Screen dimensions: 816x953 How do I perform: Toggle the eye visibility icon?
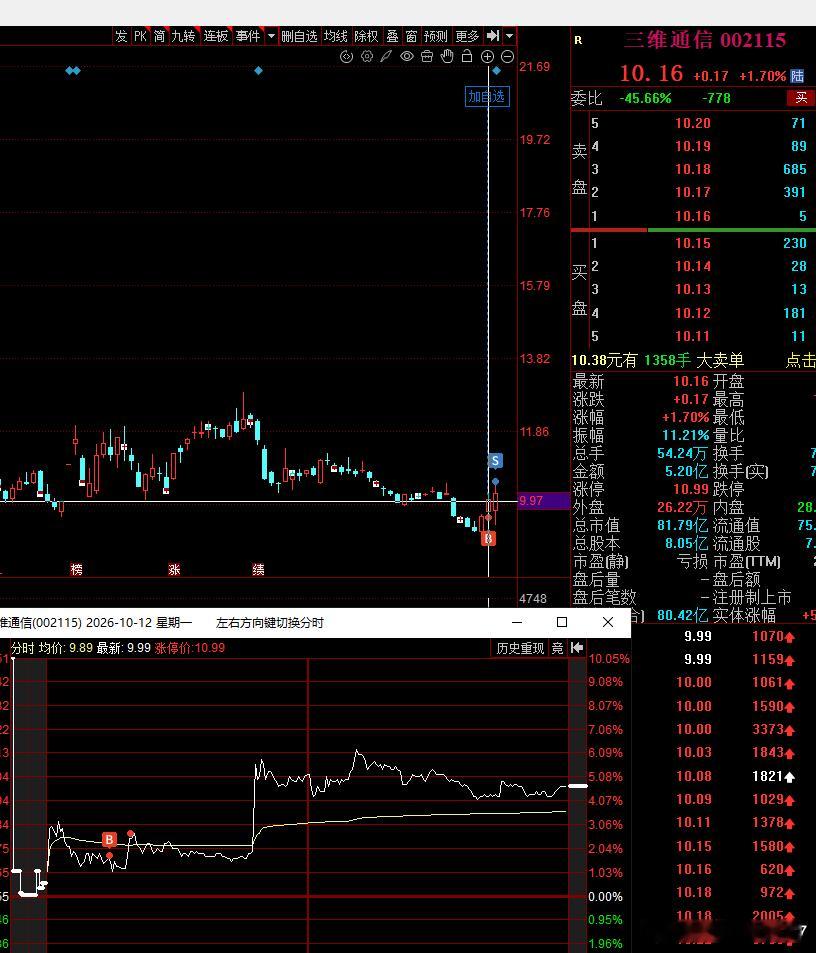(x=406, y=57)
